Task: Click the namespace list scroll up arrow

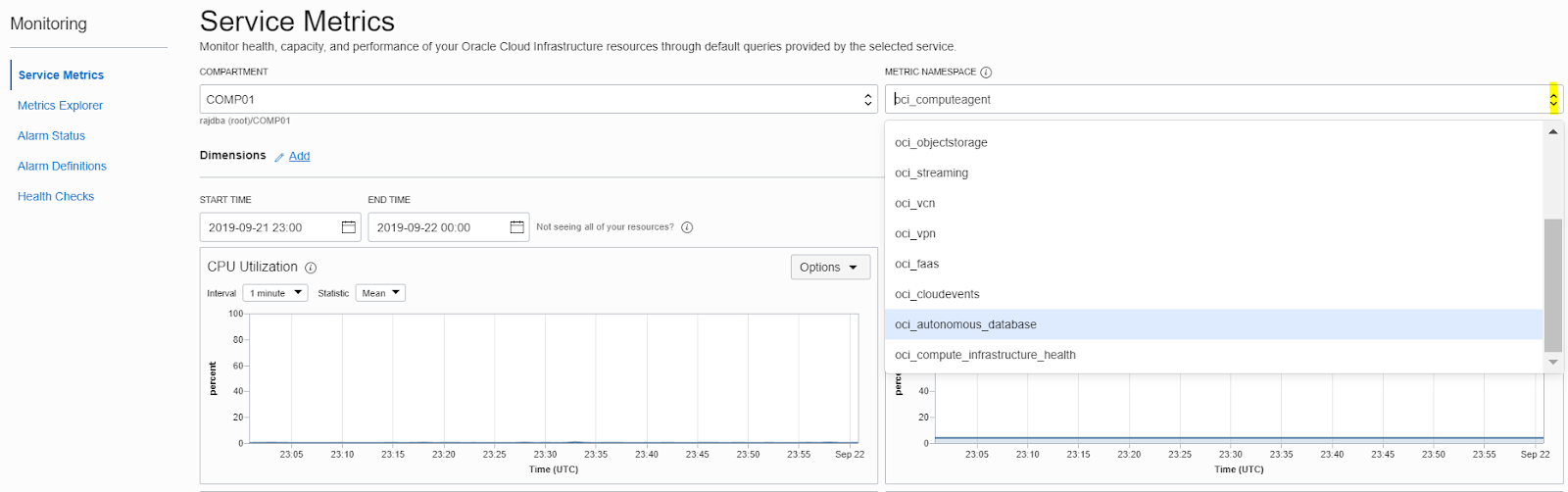Action: (1553, 131)
